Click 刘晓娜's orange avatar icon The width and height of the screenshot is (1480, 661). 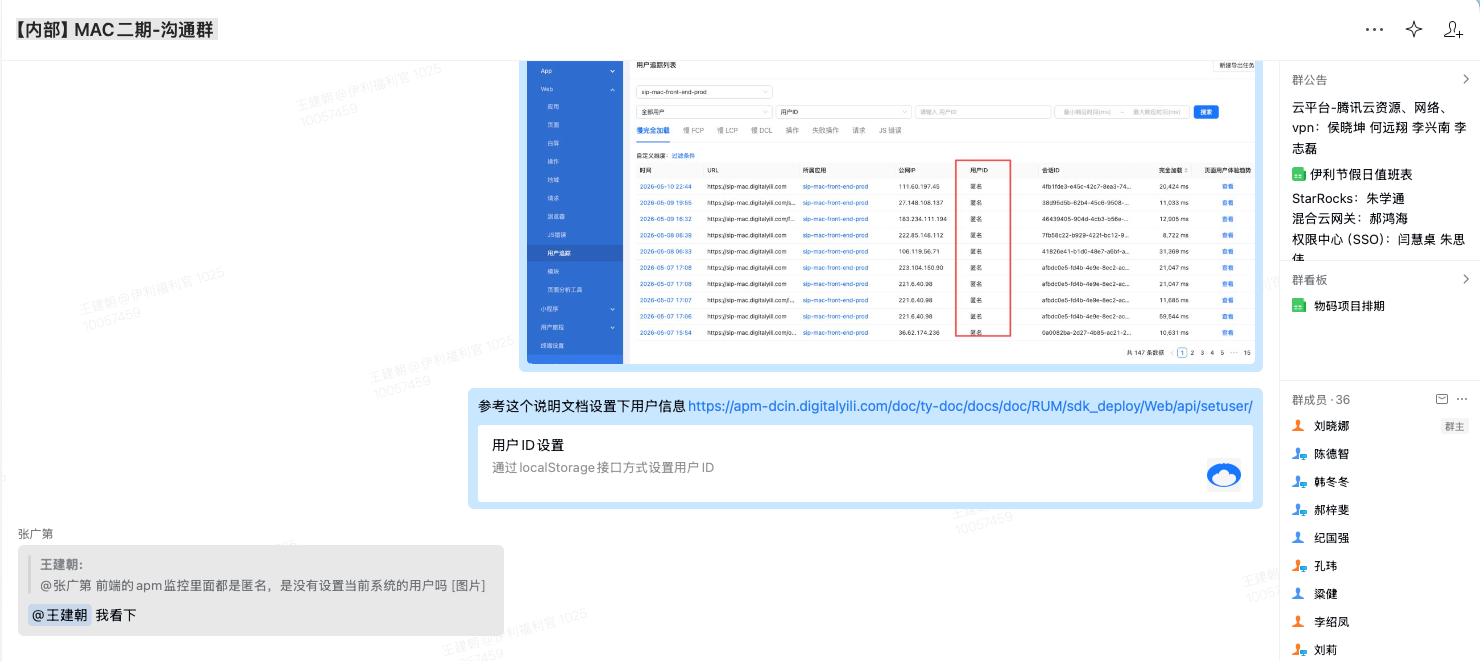click(x=1299, y=426)
